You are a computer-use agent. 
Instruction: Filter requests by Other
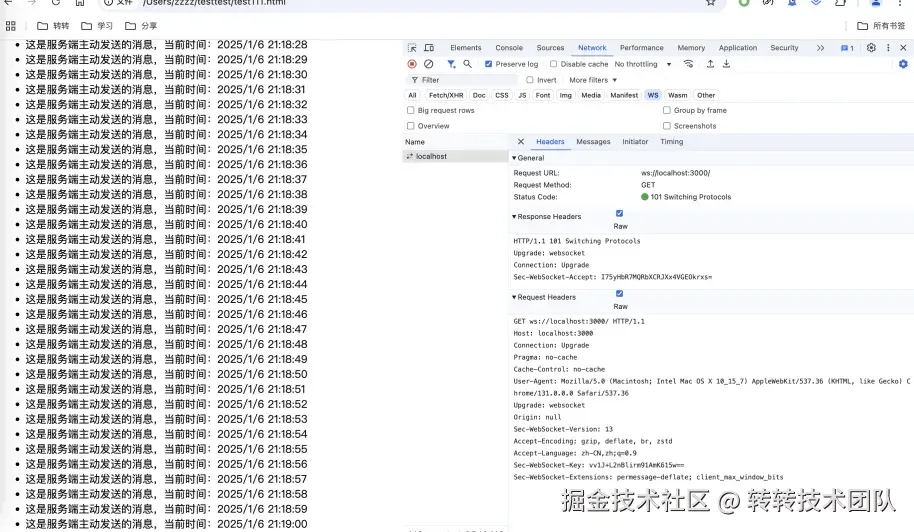[x=706, y=95]
